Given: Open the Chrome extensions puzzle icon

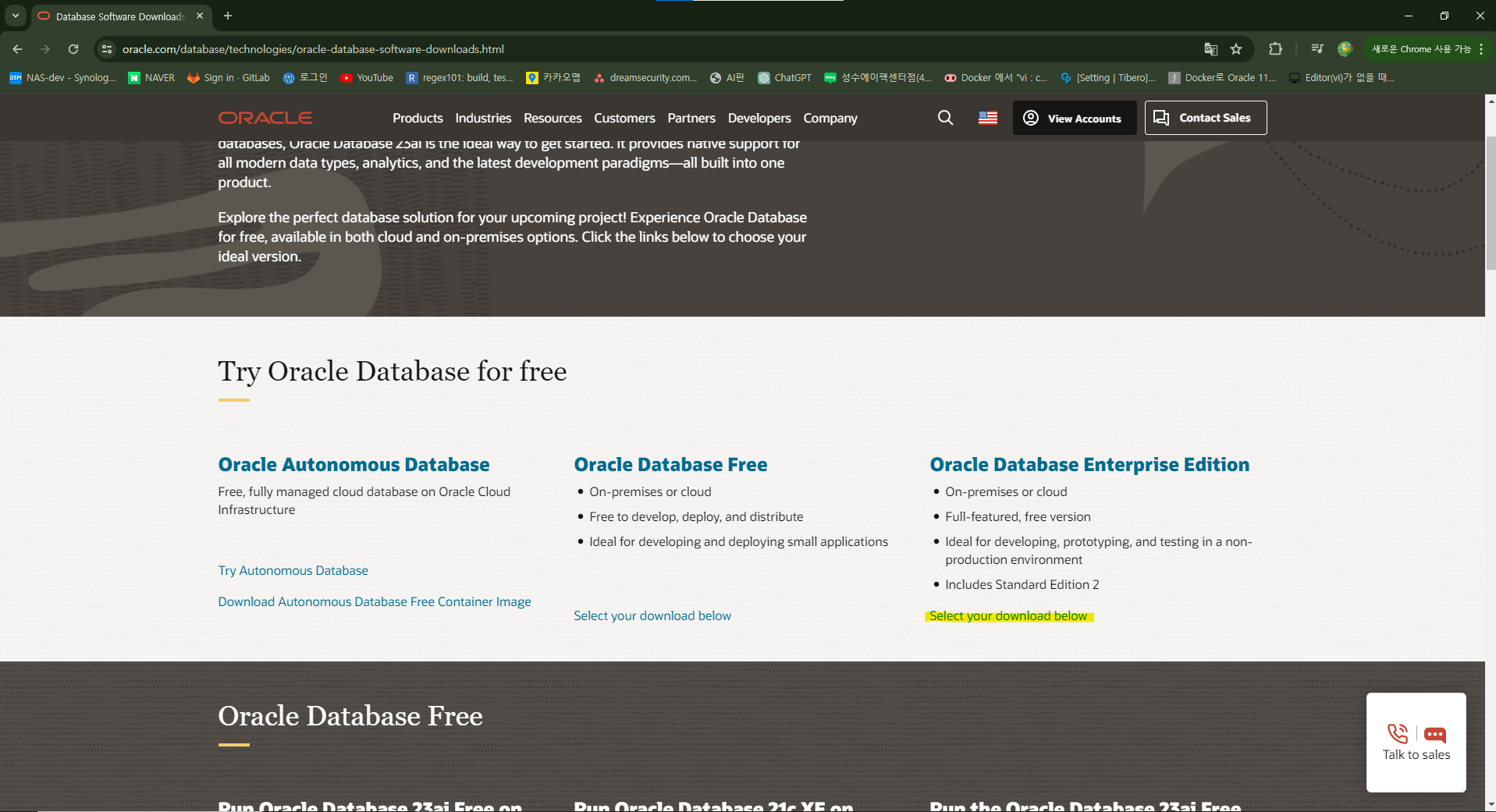Looking at the screenshot, I should [x=1275, y=49].
